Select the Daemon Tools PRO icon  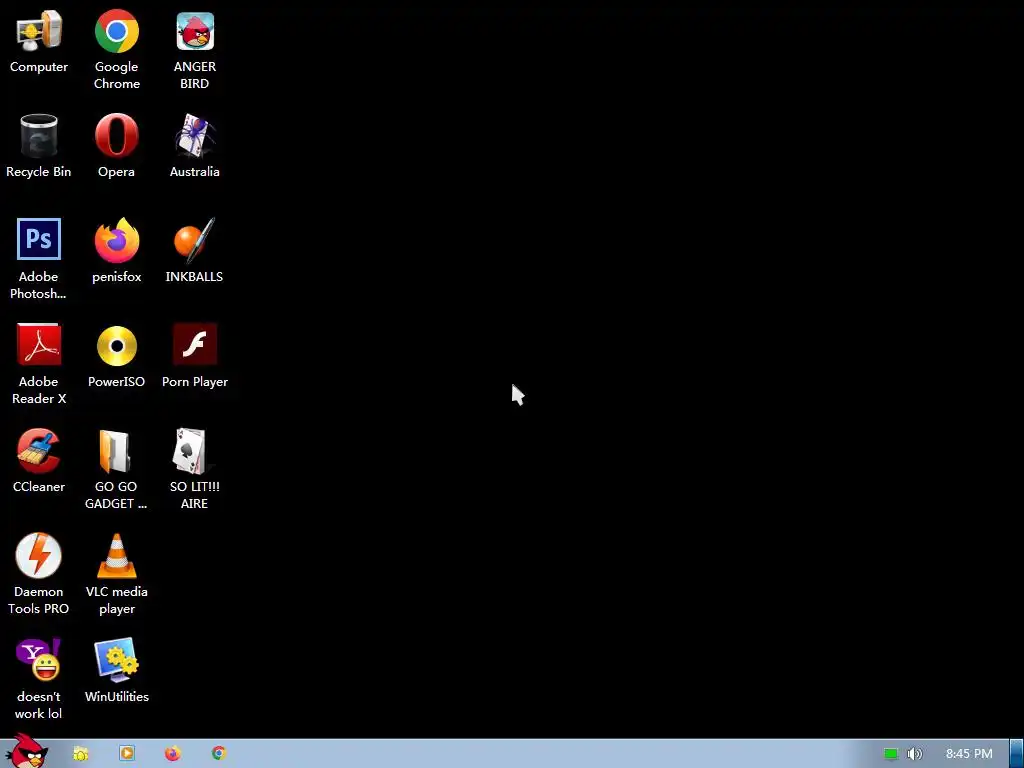coord(39,575)
